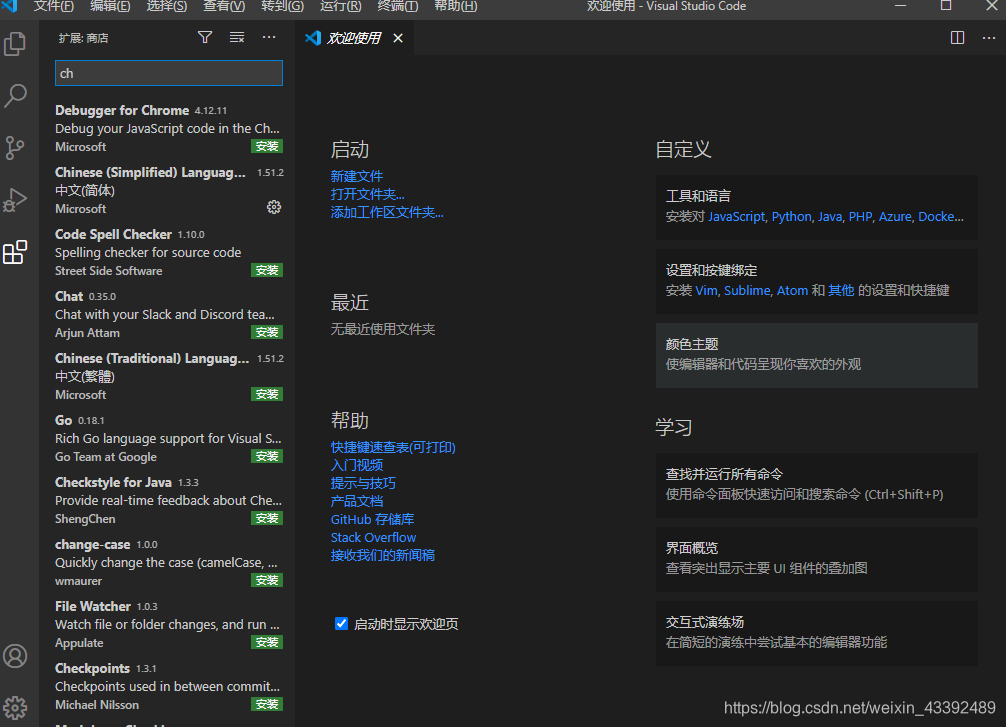Install Code Spell Checker extension
Image resolution: width=1006 pixels, height=727 pixels.
[267, 270]
